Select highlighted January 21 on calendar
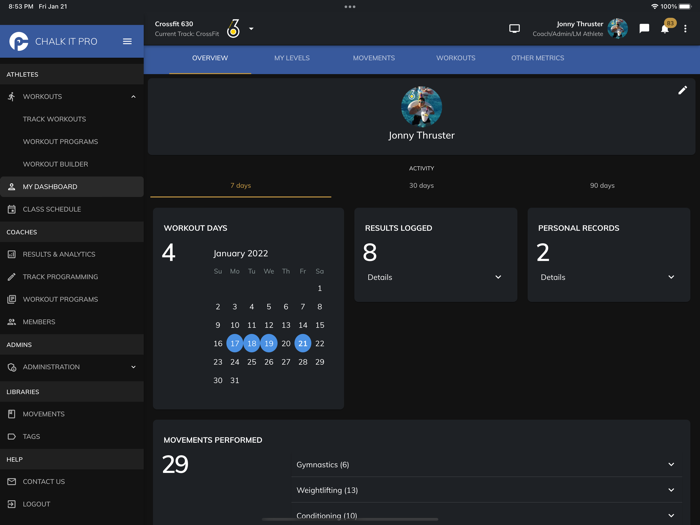The image size is (700, 525). coord(303,343)
